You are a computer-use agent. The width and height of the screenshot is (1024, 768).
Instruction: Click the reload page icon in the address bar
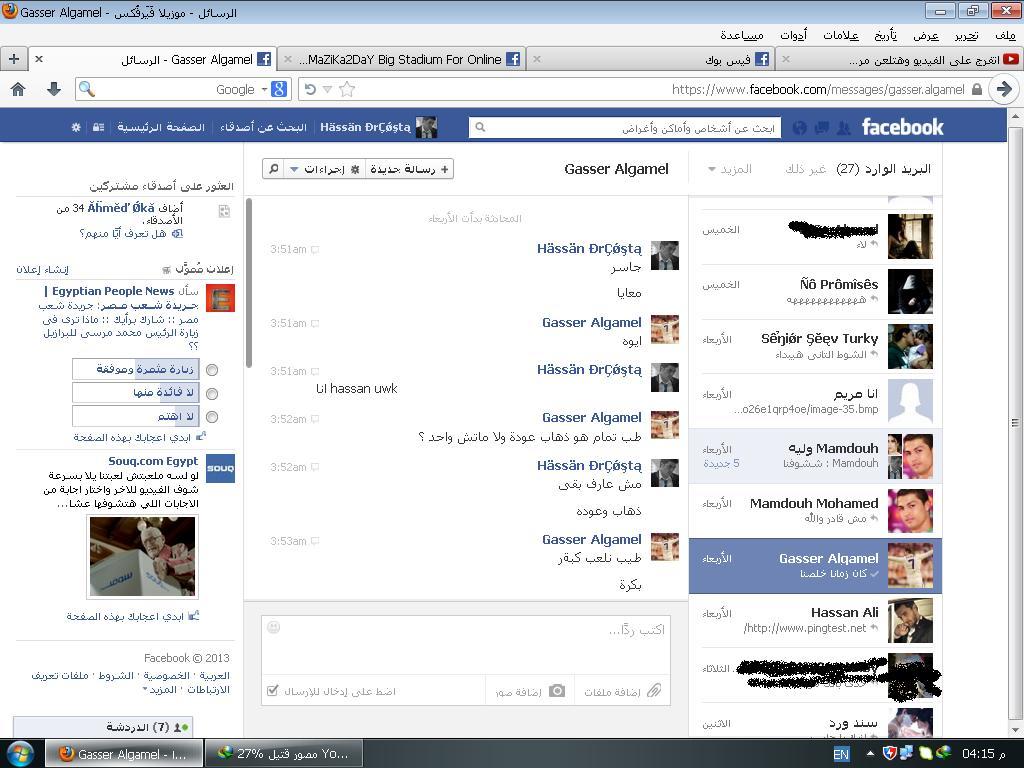click(310, 89)
